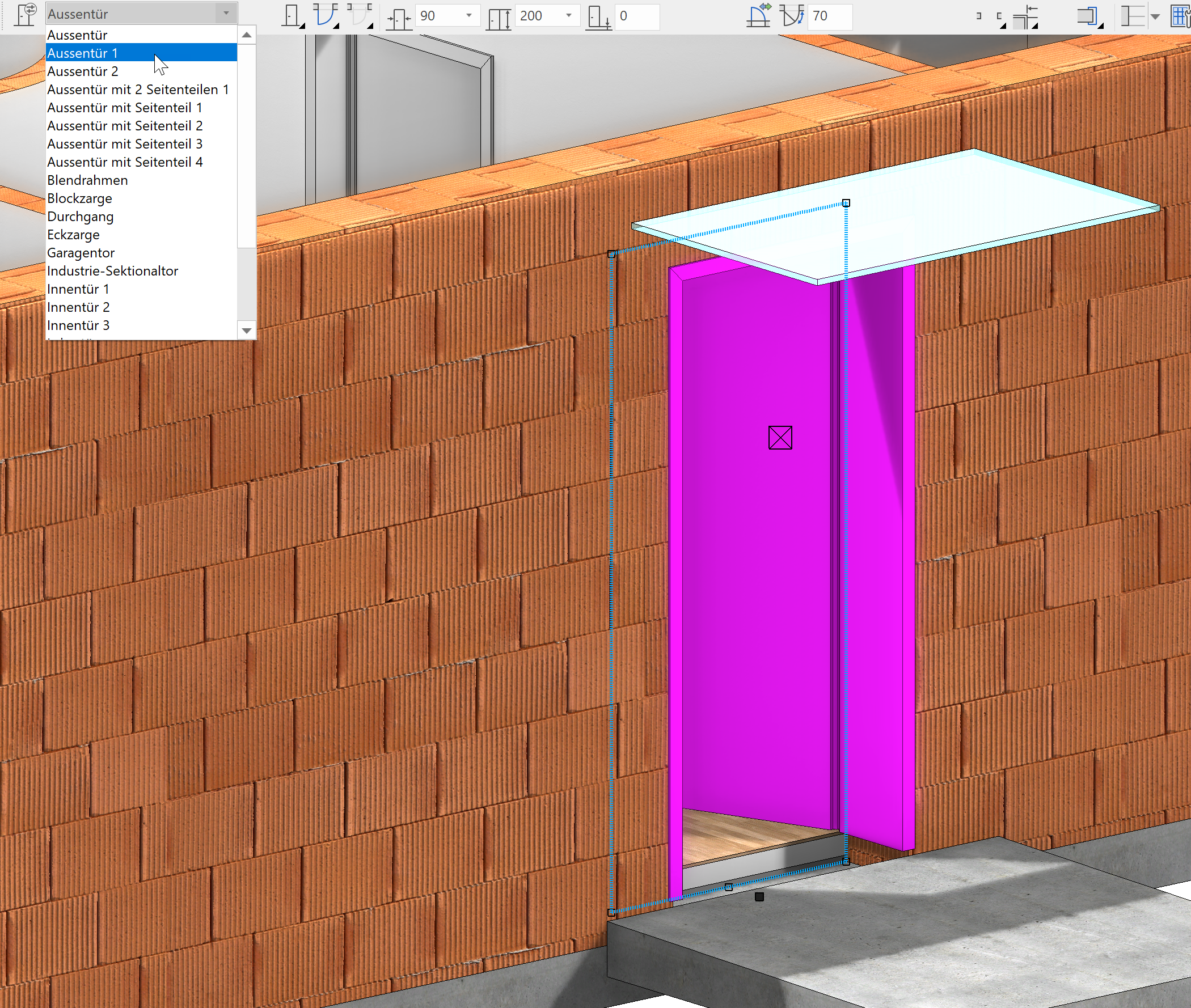1191x1008 pixels.
Task: Open the height dropdown next to 200
Action: 569,15
